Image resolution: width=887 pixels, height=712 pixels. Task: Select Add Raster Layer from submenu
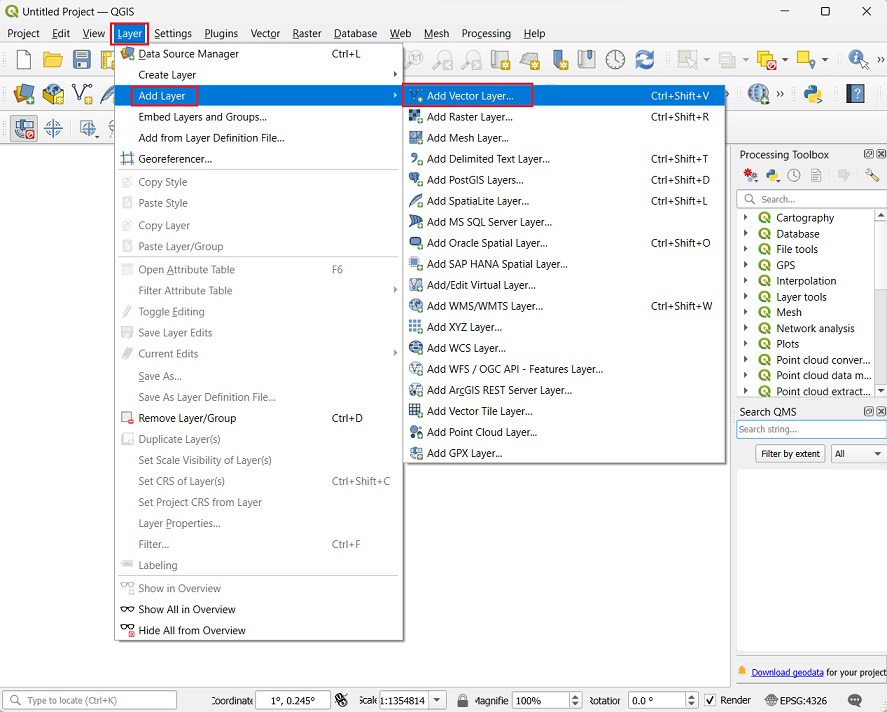469,117
